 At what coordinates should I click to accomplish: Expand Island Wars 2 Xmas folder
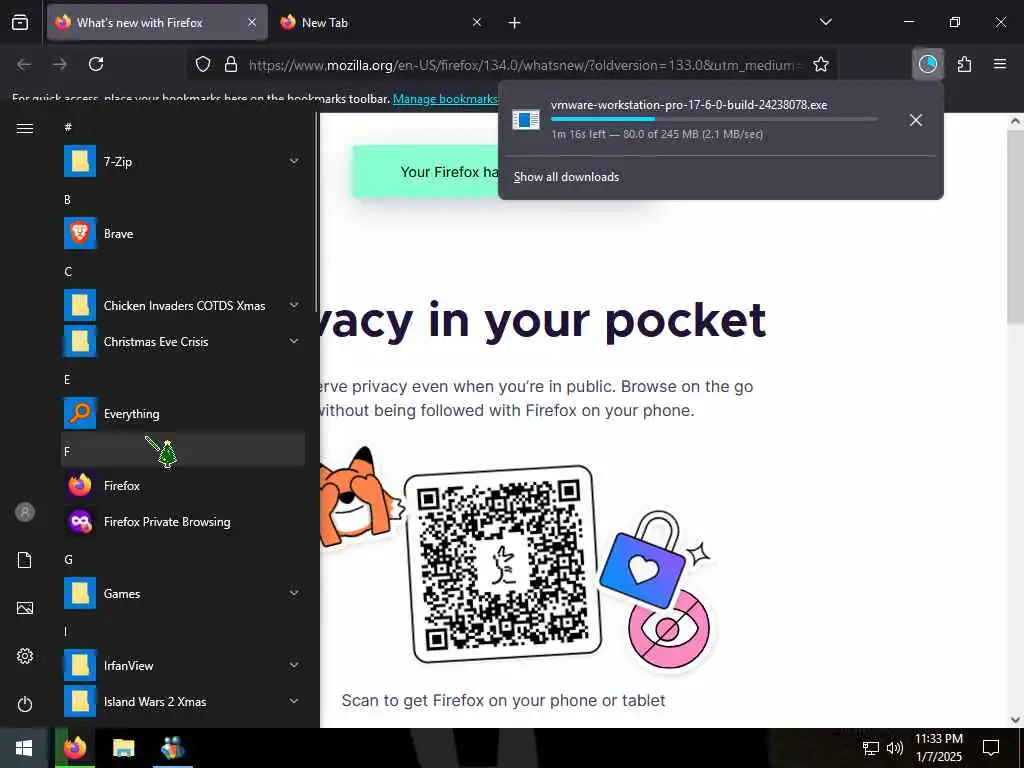point(183,701)
